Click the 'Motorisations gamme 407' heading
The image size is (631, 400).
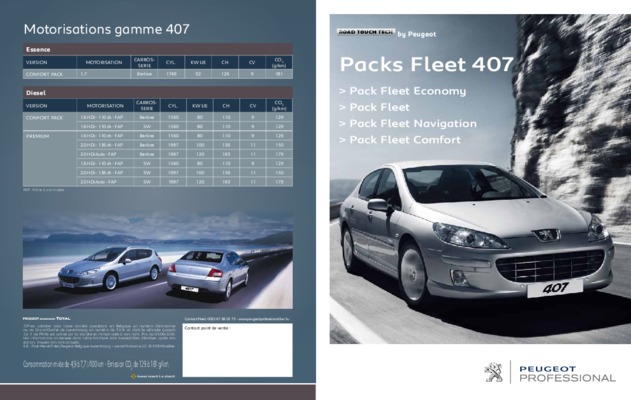[106, 29]
